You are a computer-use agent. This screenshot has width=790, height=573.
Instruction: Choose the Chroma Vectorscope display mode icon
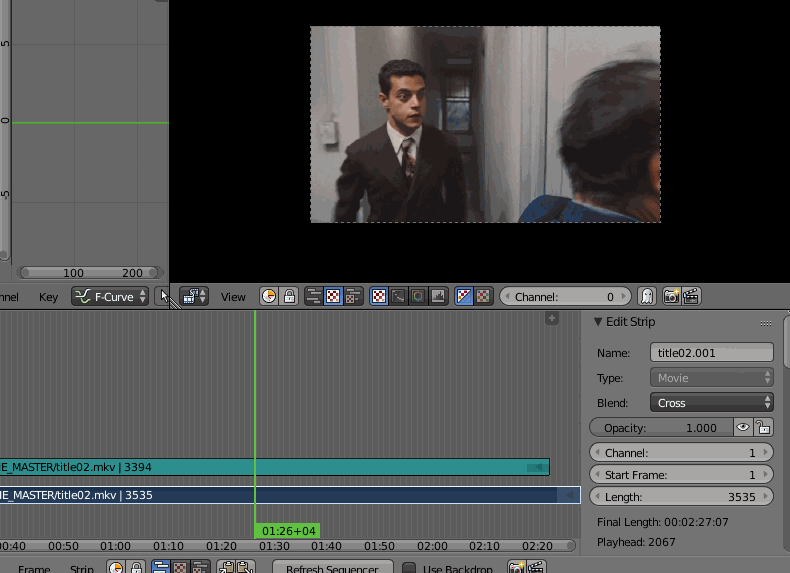(418, 296)
